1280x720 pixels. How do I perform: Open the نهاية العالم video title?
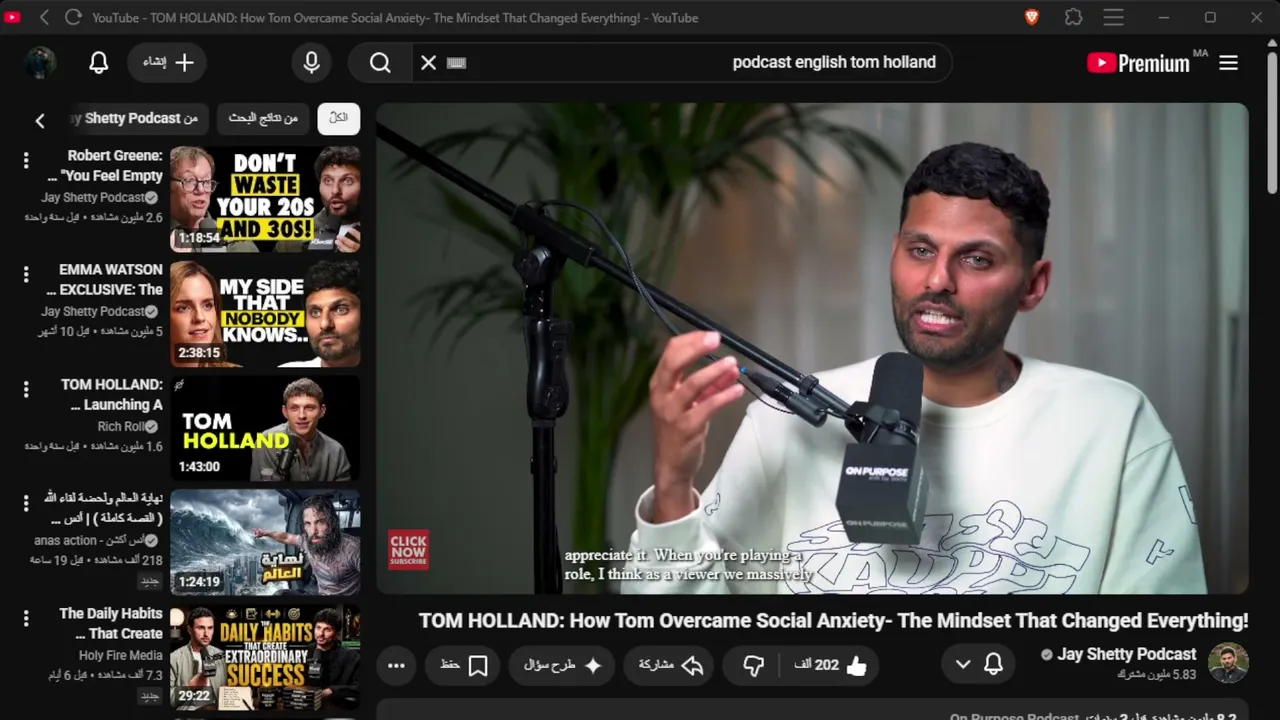(x=105, y=509)
